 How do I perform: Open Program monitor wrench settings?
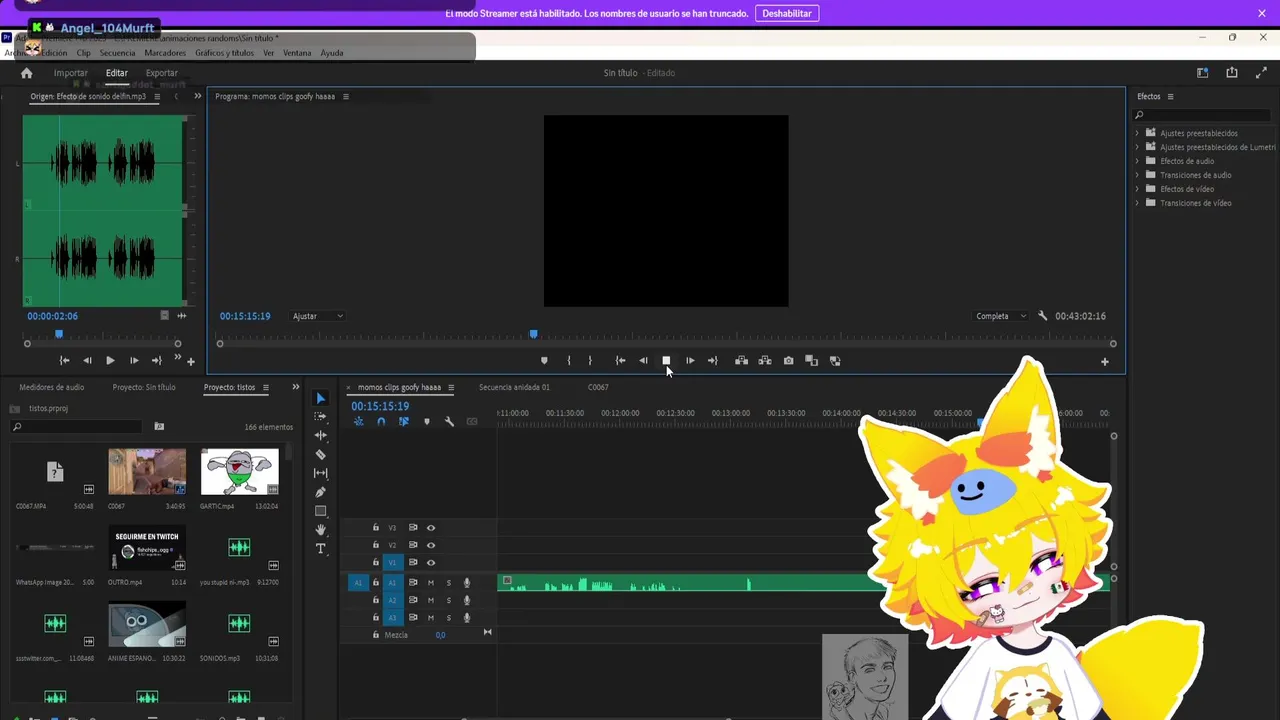[x=1042, y=316]
